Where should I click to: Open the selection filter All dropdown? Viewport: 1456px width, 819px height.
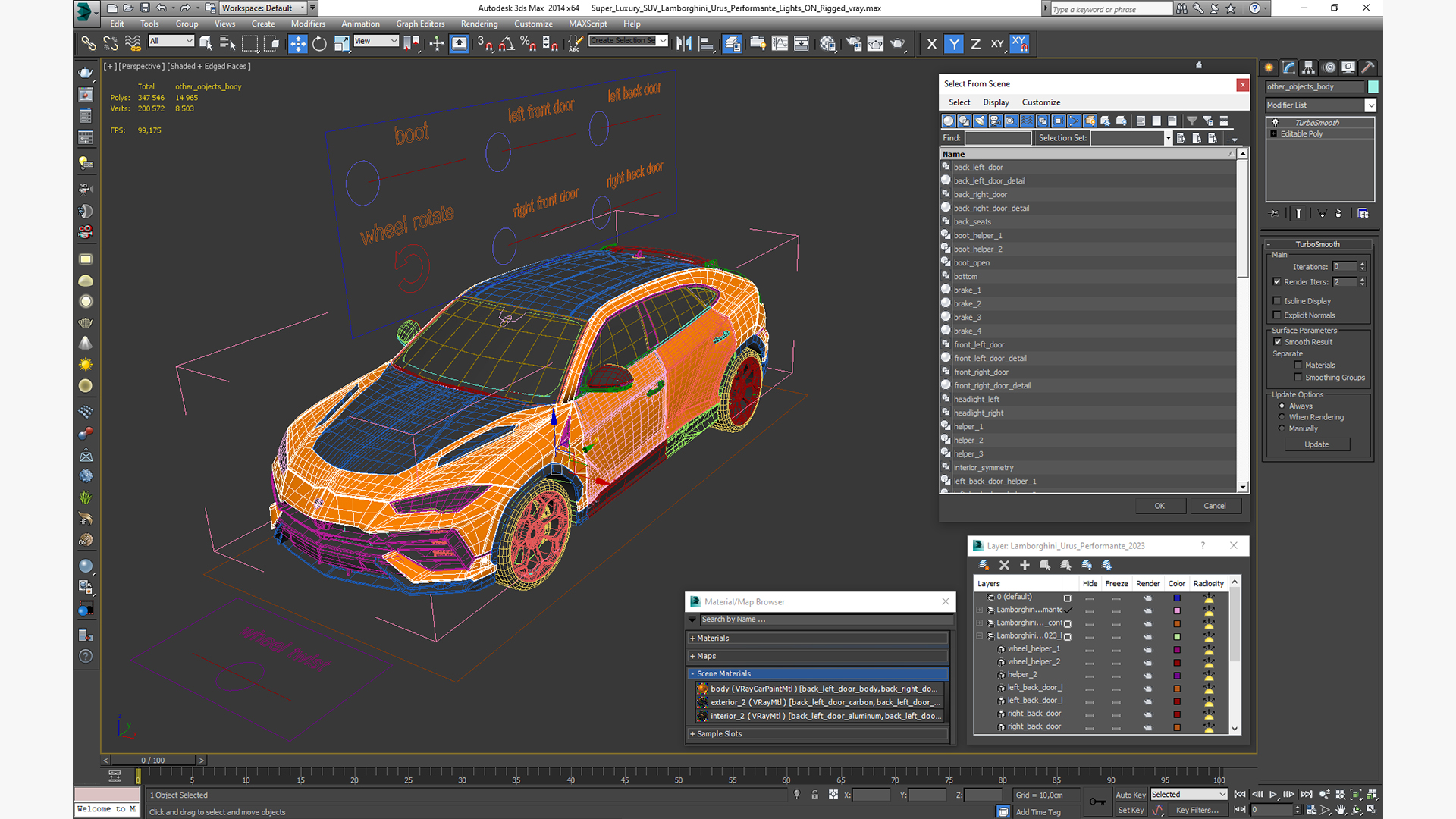(x=171, y=42)
